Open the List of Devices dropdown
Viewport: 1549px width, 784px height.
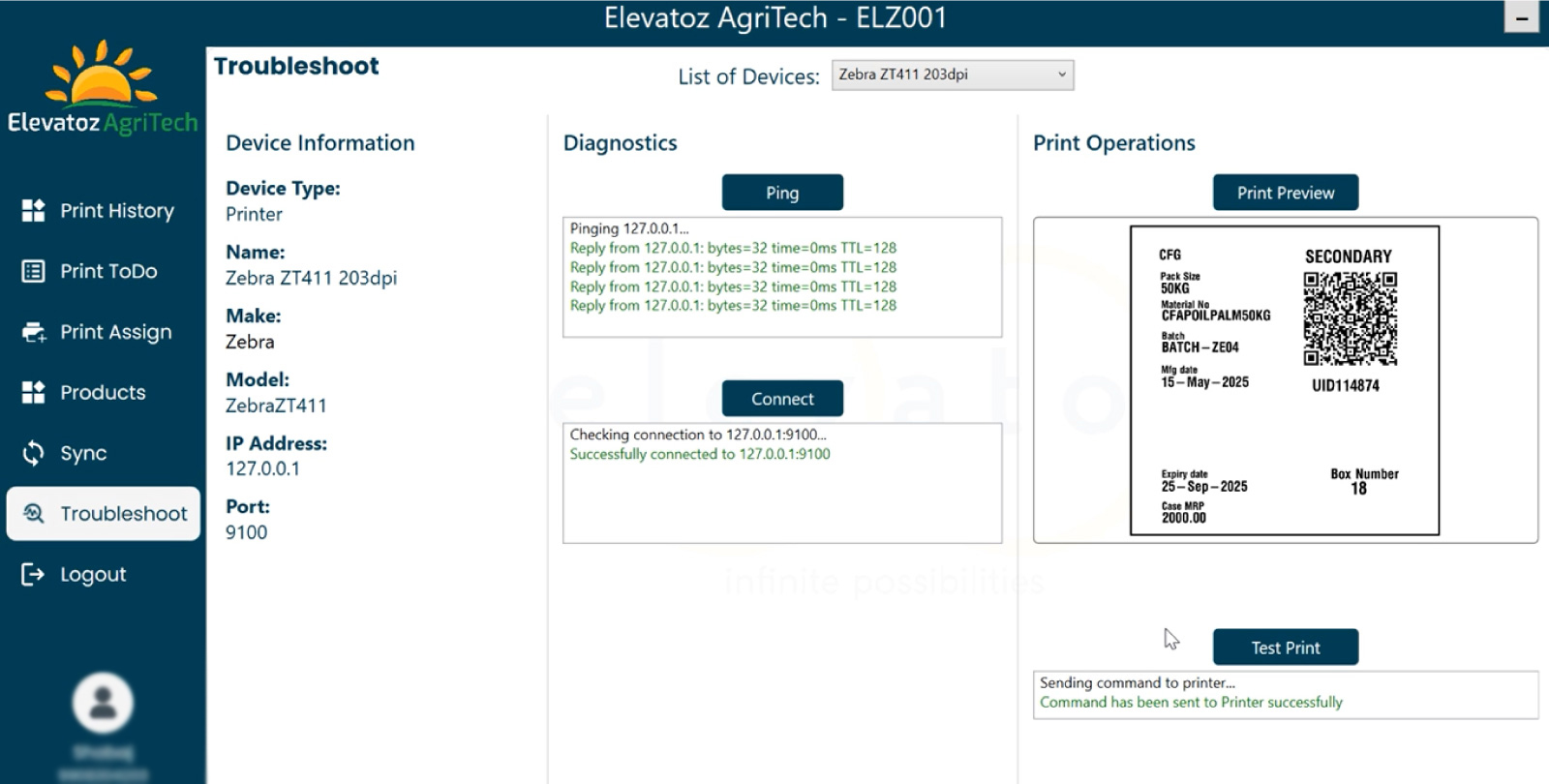coord(951,75)
